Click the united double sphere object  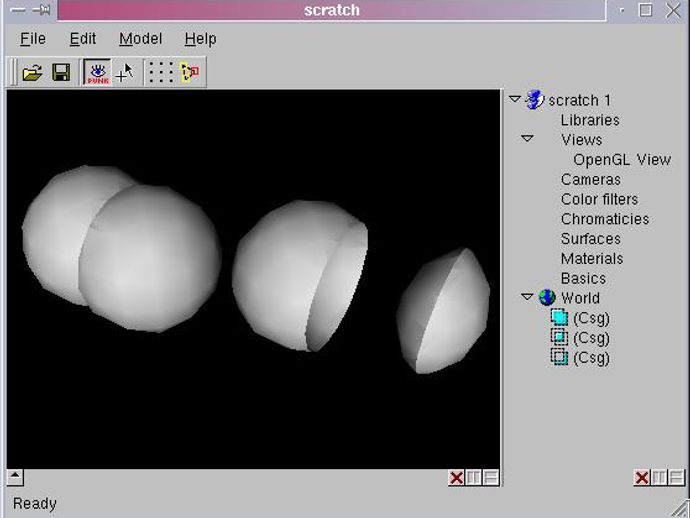(x=121, y=249)
